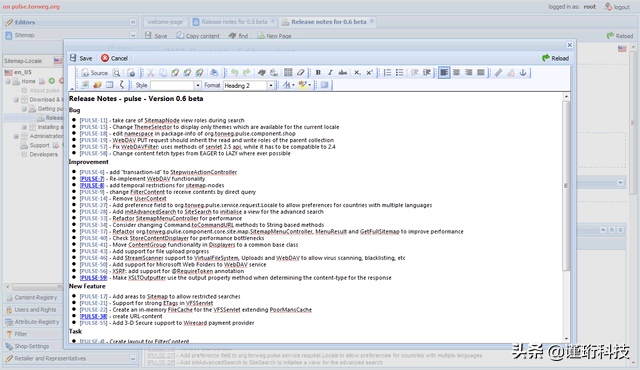This screenshot has width=640, height=370.
Task: Open the Format Heading 2 dropdown
Action: coord(249,85)
